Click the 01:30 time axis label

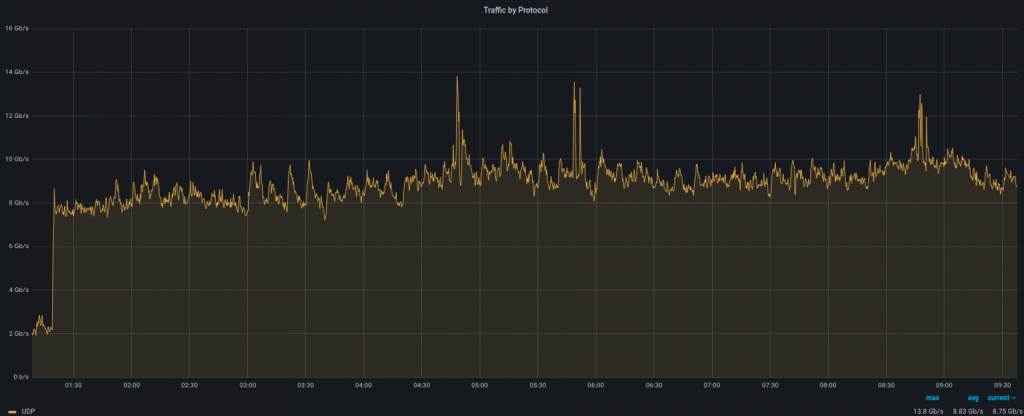tap(73, 384)
